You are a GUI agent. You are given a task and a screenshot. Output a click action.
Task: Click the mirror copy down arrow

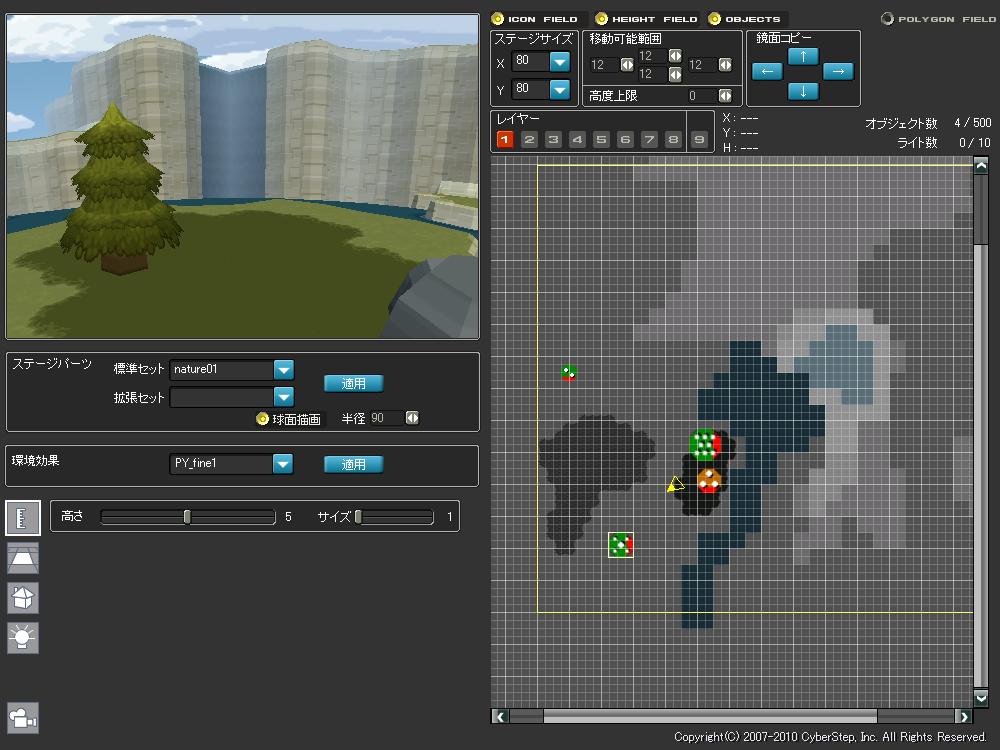803,91
